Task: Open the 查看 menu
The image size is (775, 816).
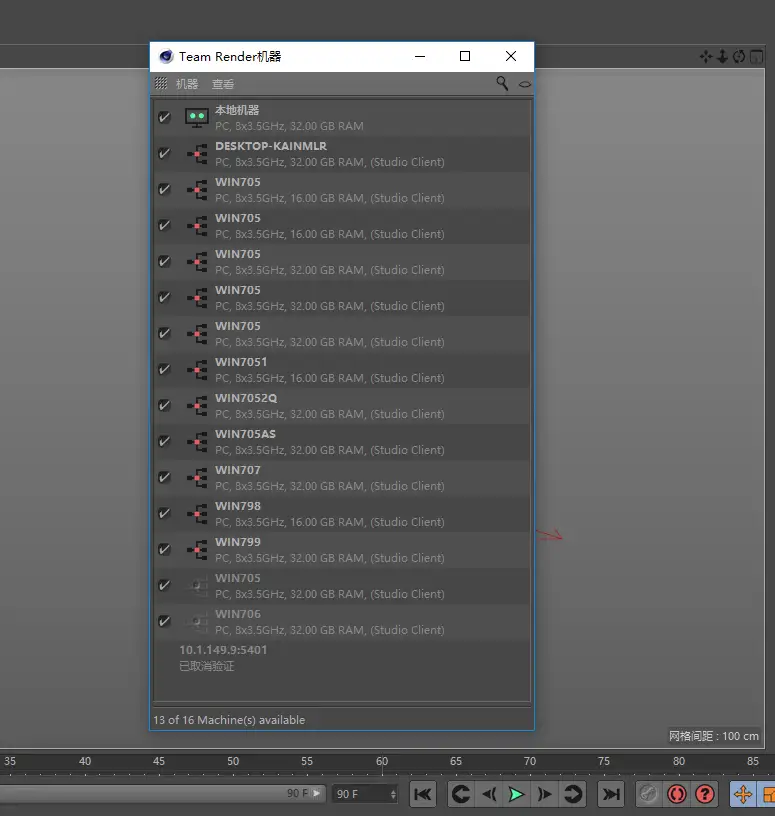Action: point(223,84)
